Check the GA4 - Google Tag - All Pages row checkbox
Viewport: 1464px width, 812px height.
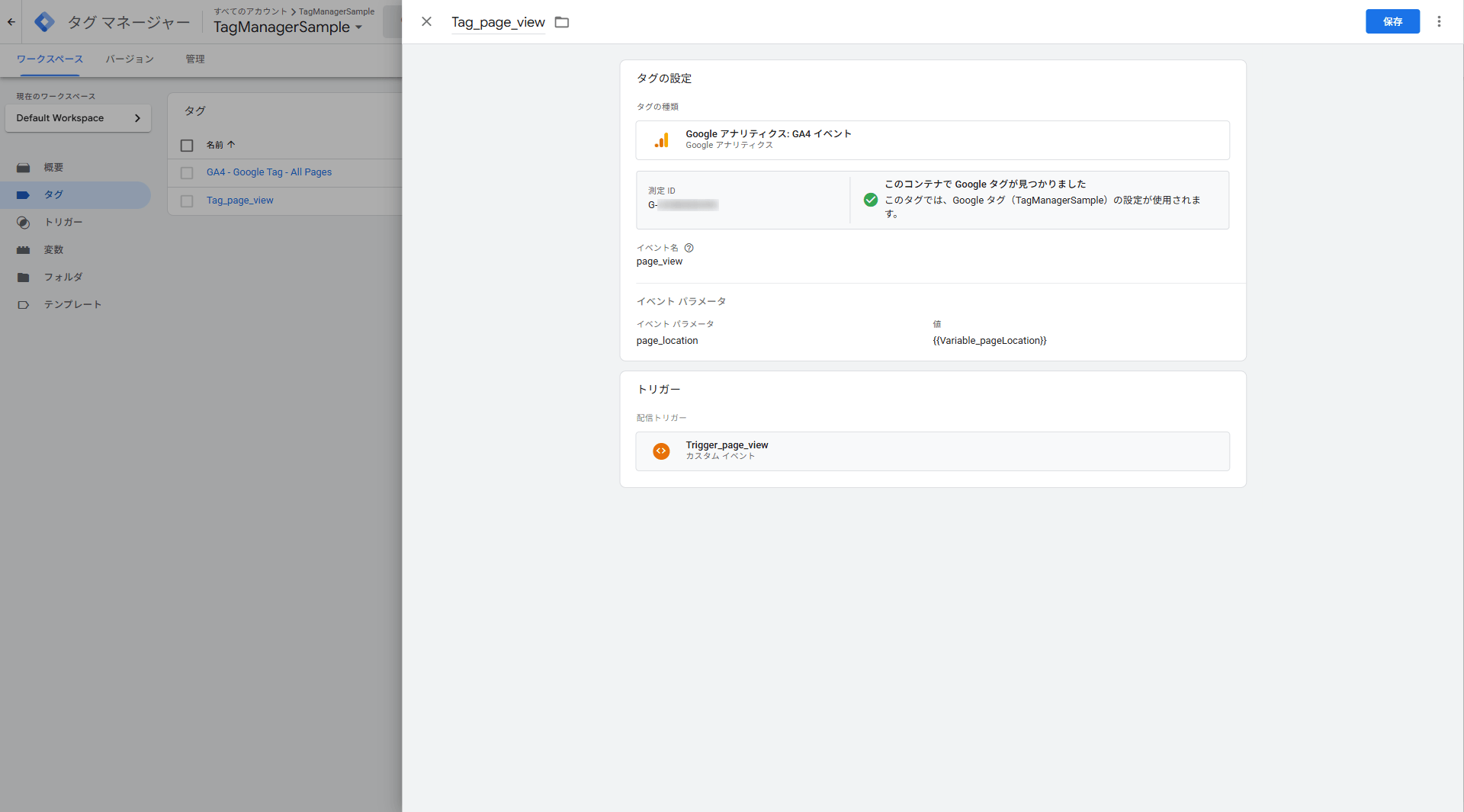(x=187, y=173)
